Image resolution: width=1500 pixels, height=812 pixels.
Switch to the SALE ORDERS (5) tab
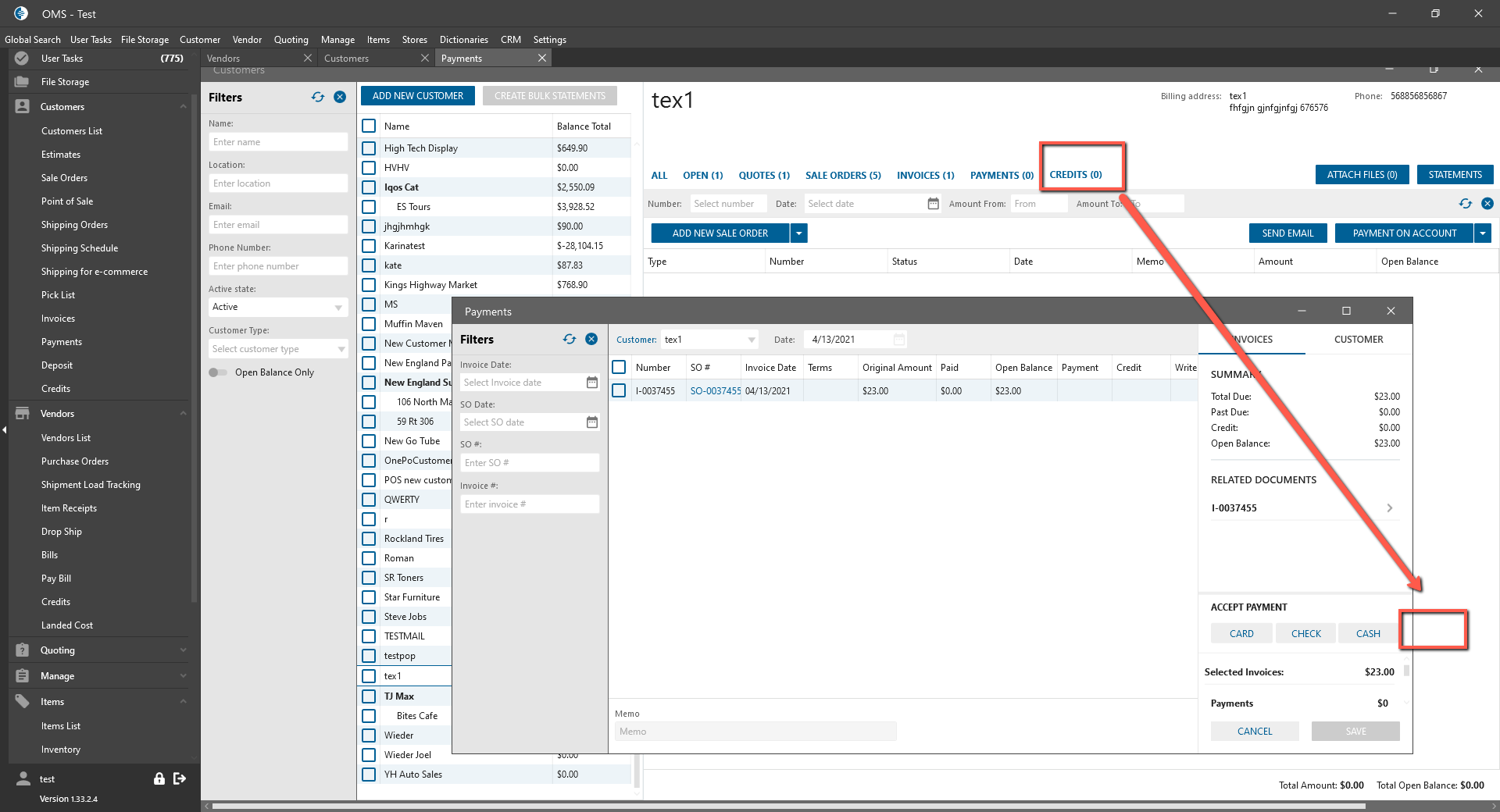click(x=843, y=176)
